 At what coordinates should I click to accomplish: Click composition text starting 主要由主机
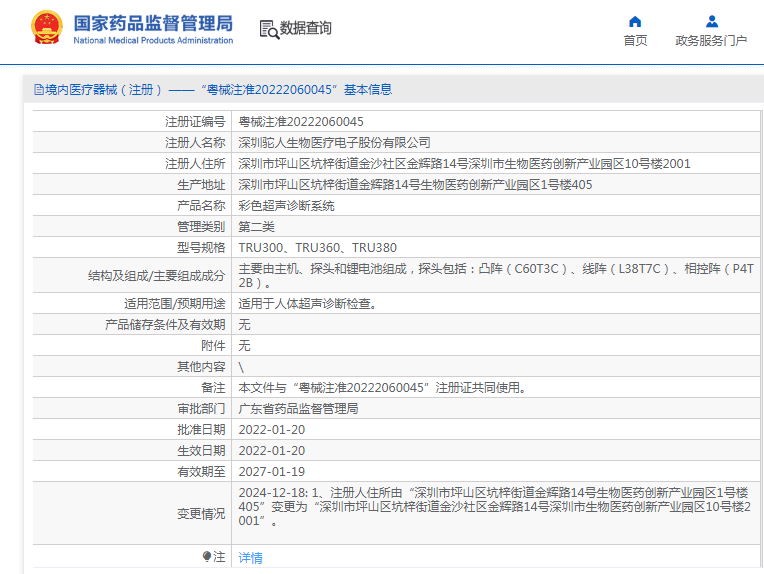[x=496, y=276]
